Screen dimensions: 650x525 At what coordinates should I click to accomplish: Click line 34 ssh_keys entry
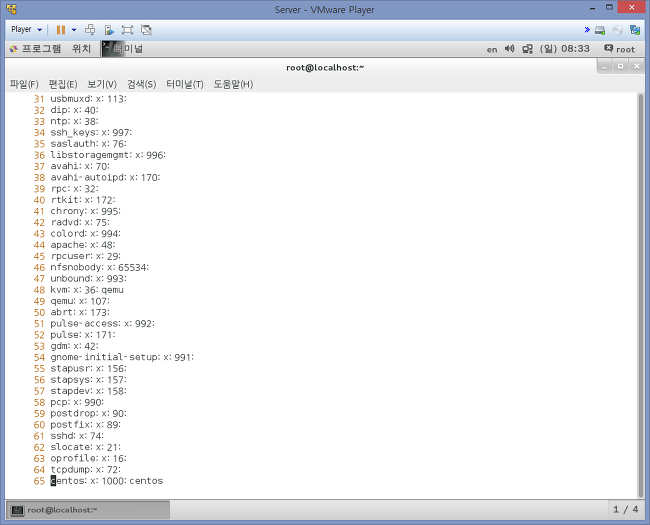tap(91, 132)
